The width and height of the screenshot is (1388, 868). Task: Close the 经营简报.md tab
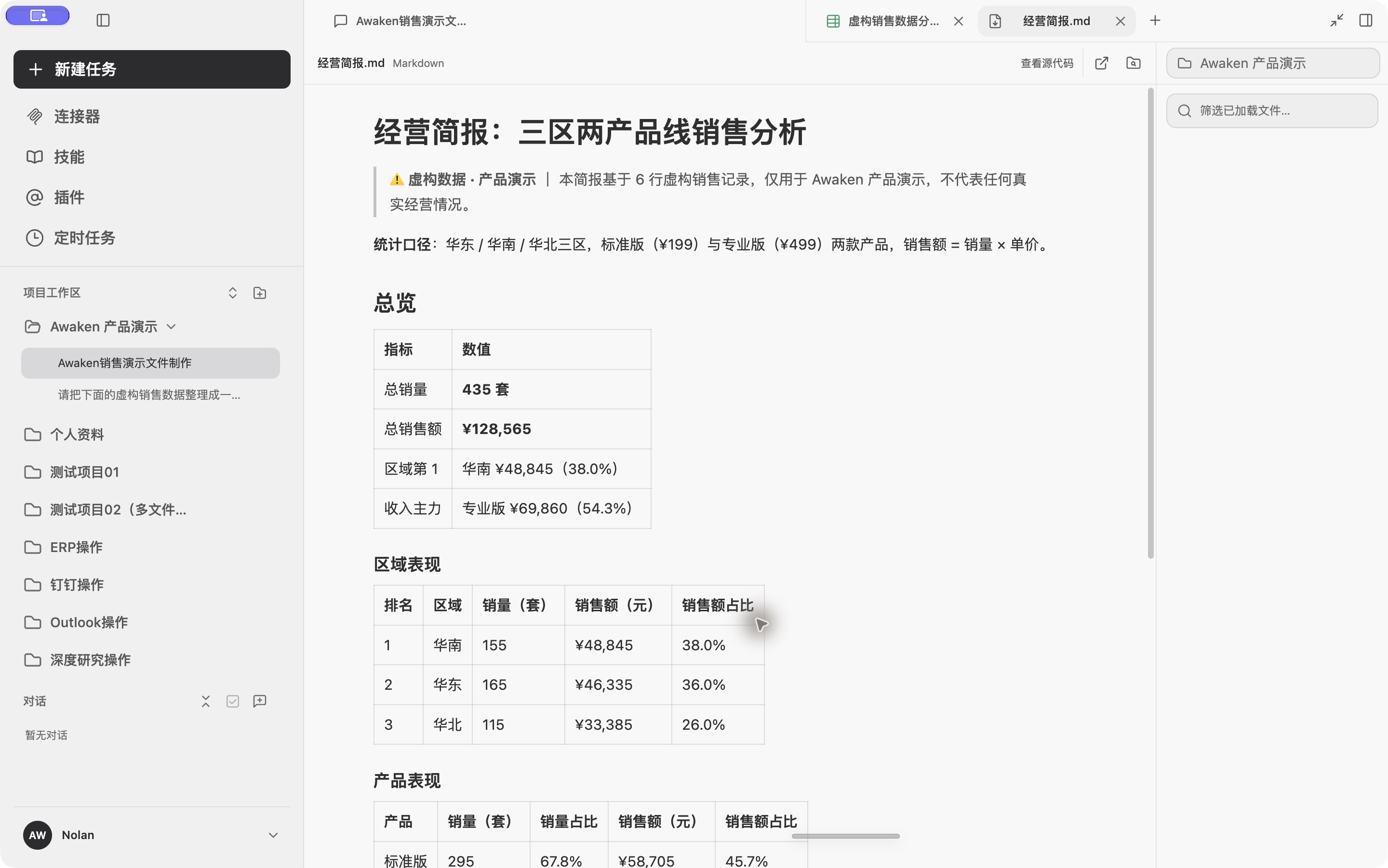(x=1121, y=21)
